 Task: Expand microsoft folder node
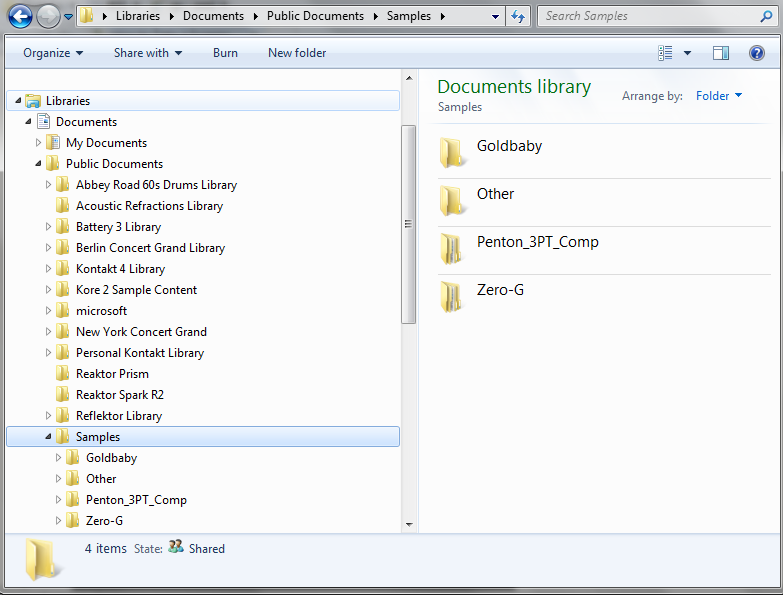[48, 310]
